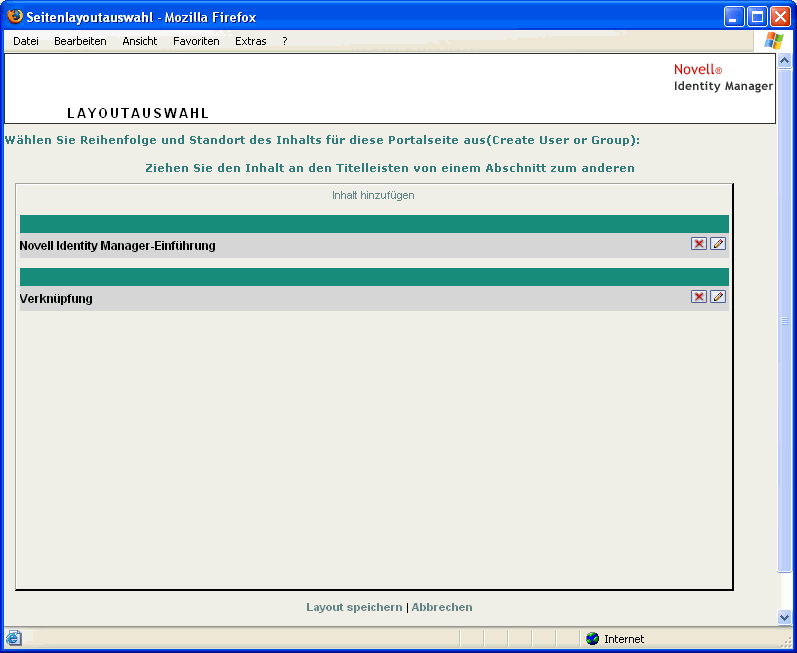This screenshot has height=653, width=797.
Task: Click the page icon in status bar
Action: (x=14, y=638)
